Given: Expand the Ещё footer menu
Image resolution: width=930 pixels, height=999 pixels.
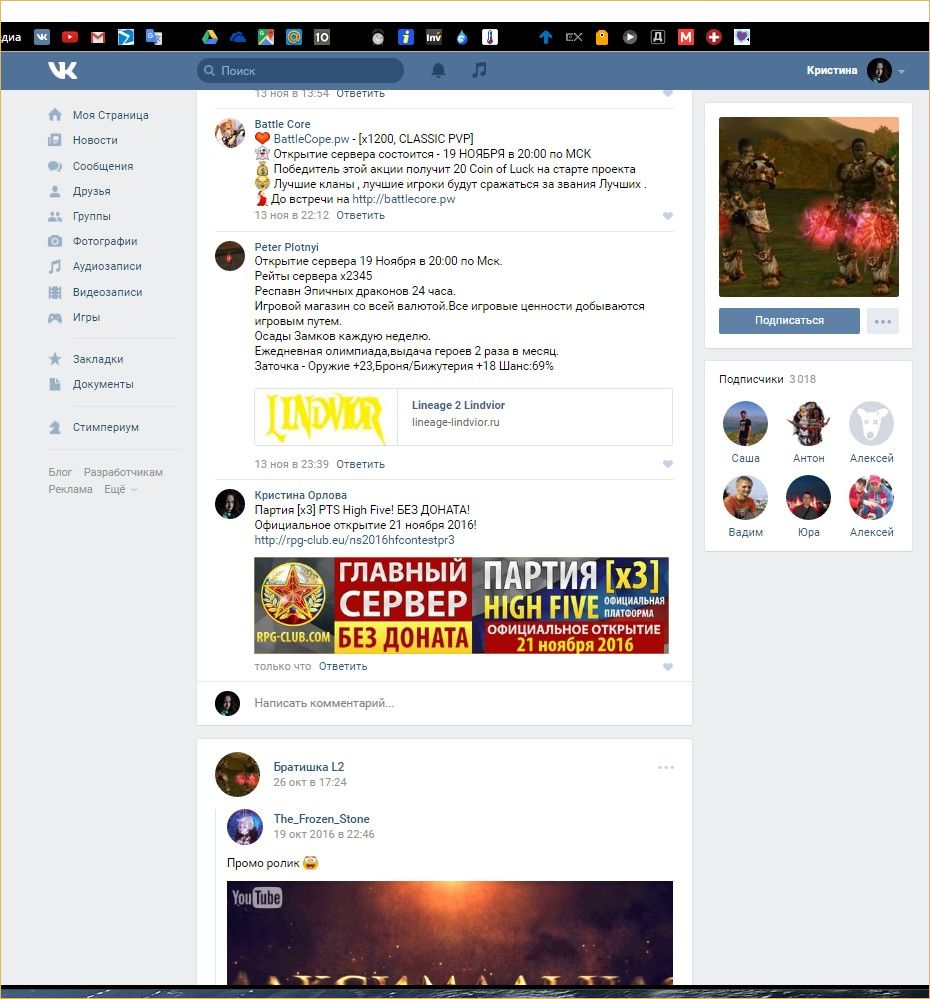Looking at the screenshot, I should point(120,489).
